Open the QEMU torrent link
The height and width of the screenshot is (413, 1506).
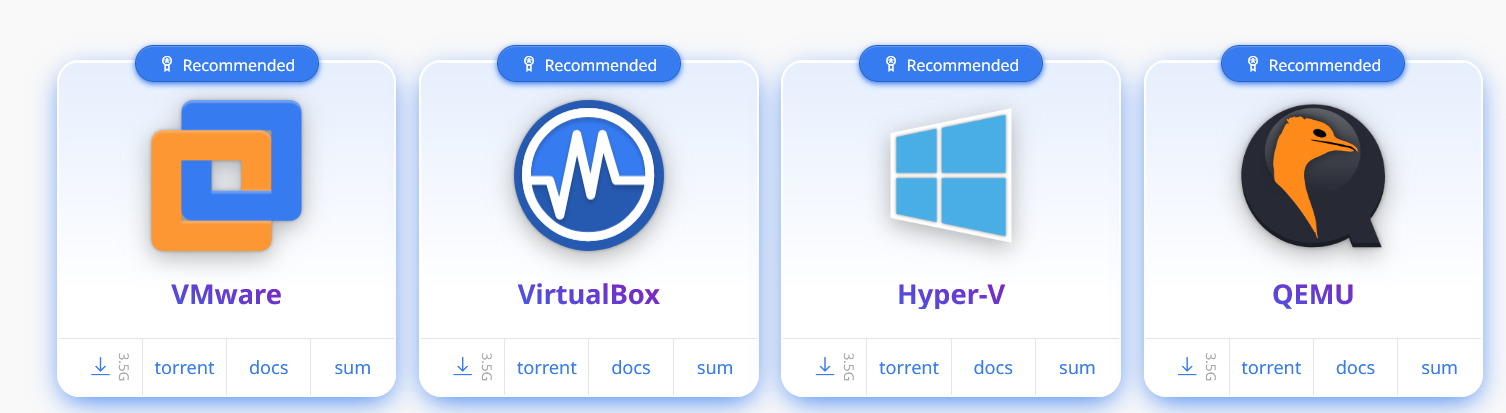tap(1271, 368)
